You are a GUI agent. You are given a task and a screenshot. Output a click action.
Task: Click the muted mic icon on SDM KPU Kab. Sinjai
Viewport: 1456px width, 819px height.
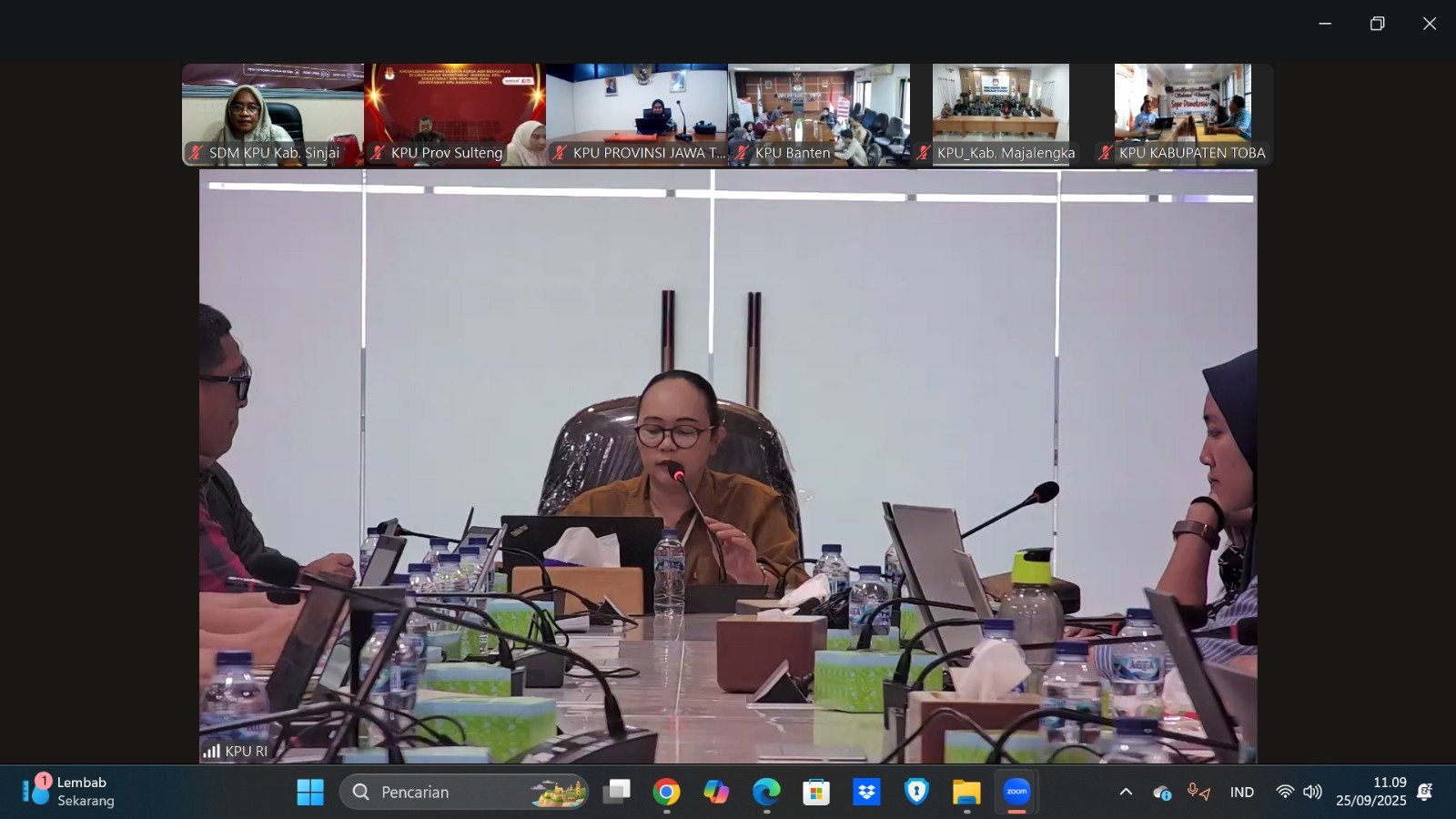pyautogui.click(x=196, y=153)
